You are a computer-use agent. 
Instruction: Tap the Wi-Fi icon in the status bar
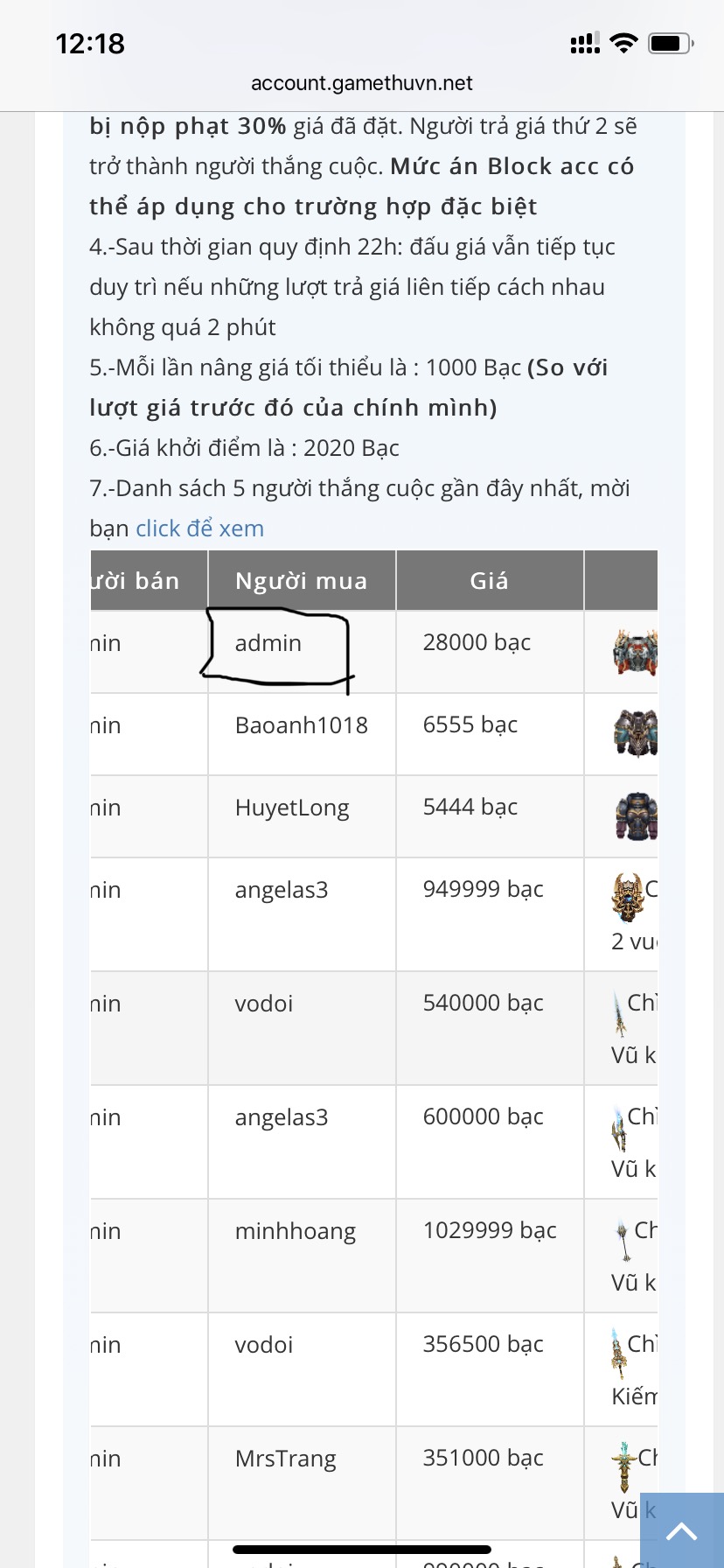pyautogui.click(x=623, y=43)
